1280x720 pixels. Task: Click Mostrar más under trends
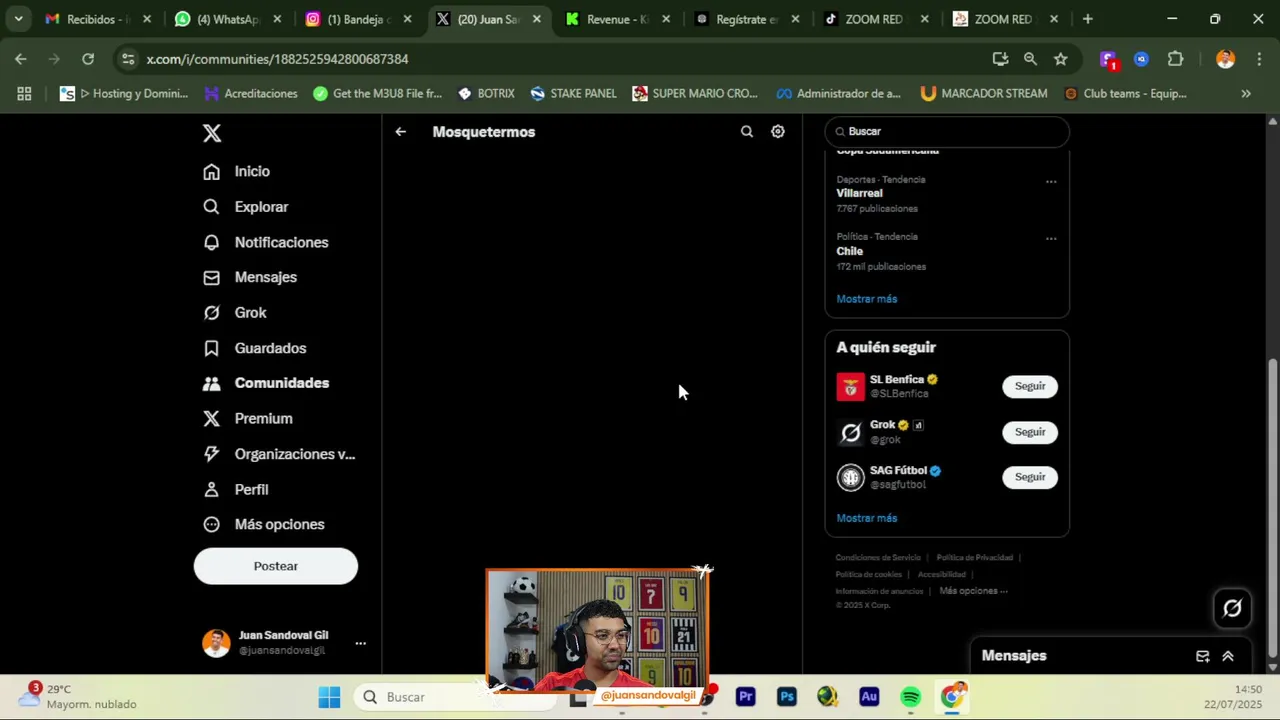(866, 299)
